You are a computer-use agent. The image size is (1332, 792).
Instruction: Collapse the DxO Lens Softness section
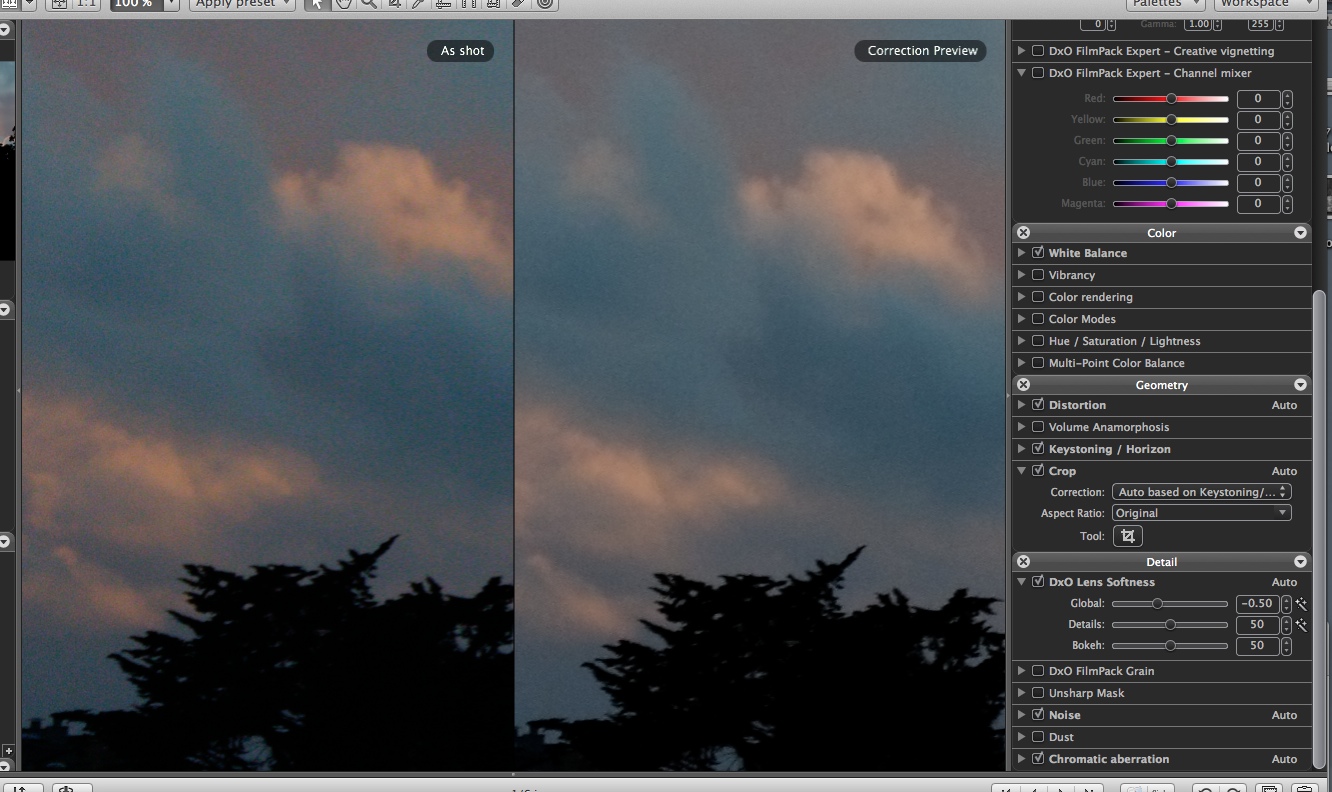click(1021, 582)
